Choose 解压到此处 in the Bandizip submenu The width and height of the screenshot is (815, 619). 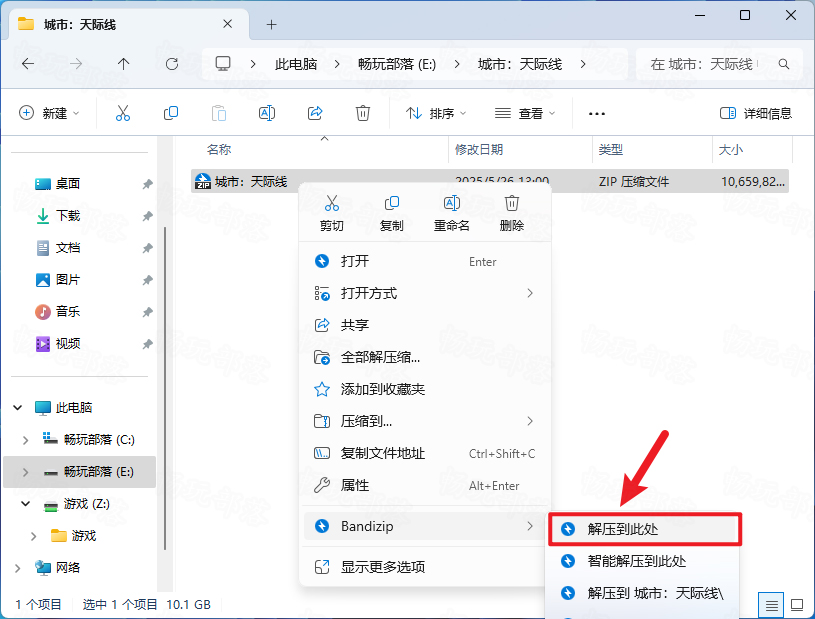[645, 529]
